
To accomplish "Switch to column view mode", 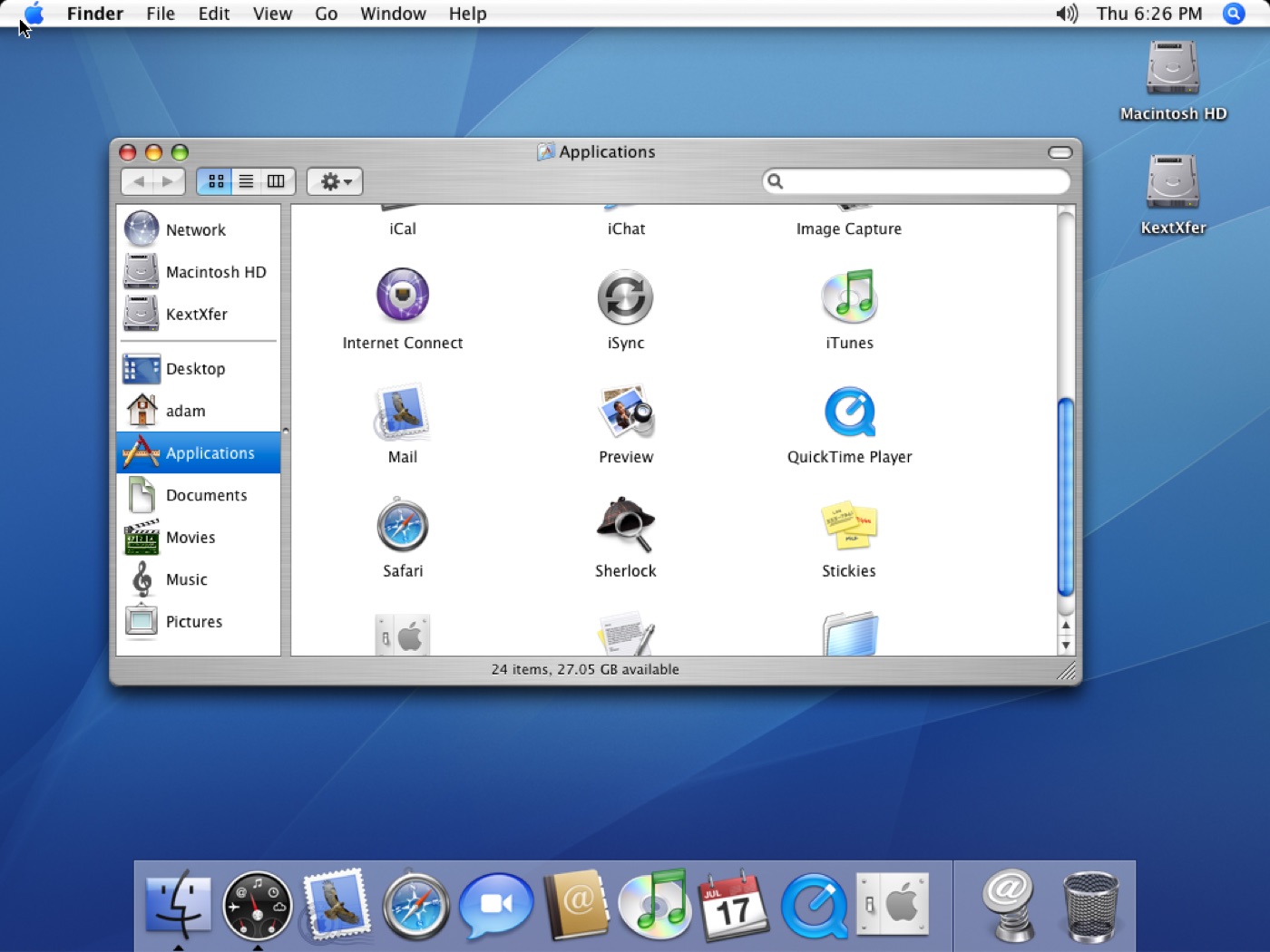I will tap(277, 181).
